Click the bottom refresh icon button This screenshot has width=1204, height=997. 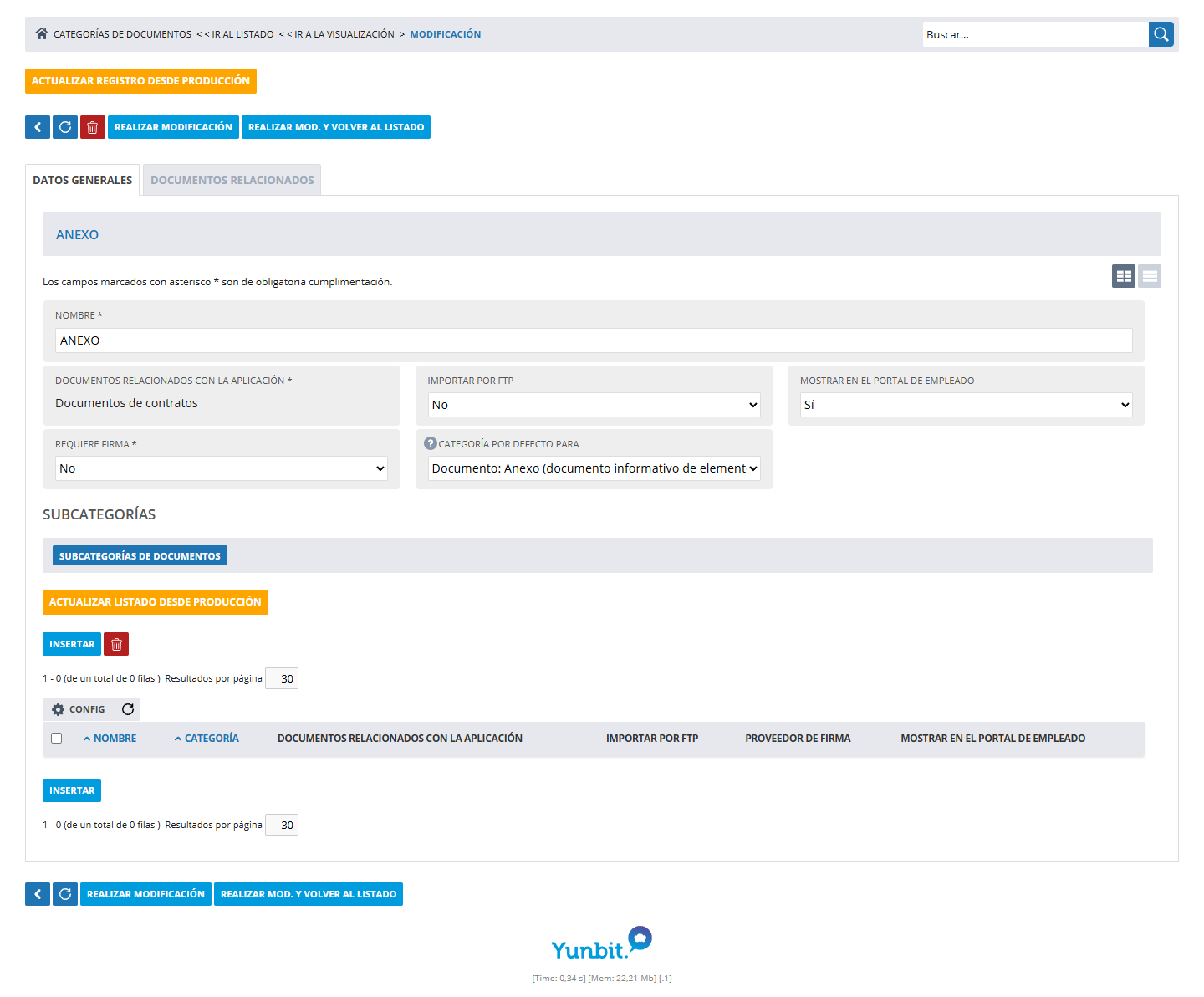click(65, 894)
